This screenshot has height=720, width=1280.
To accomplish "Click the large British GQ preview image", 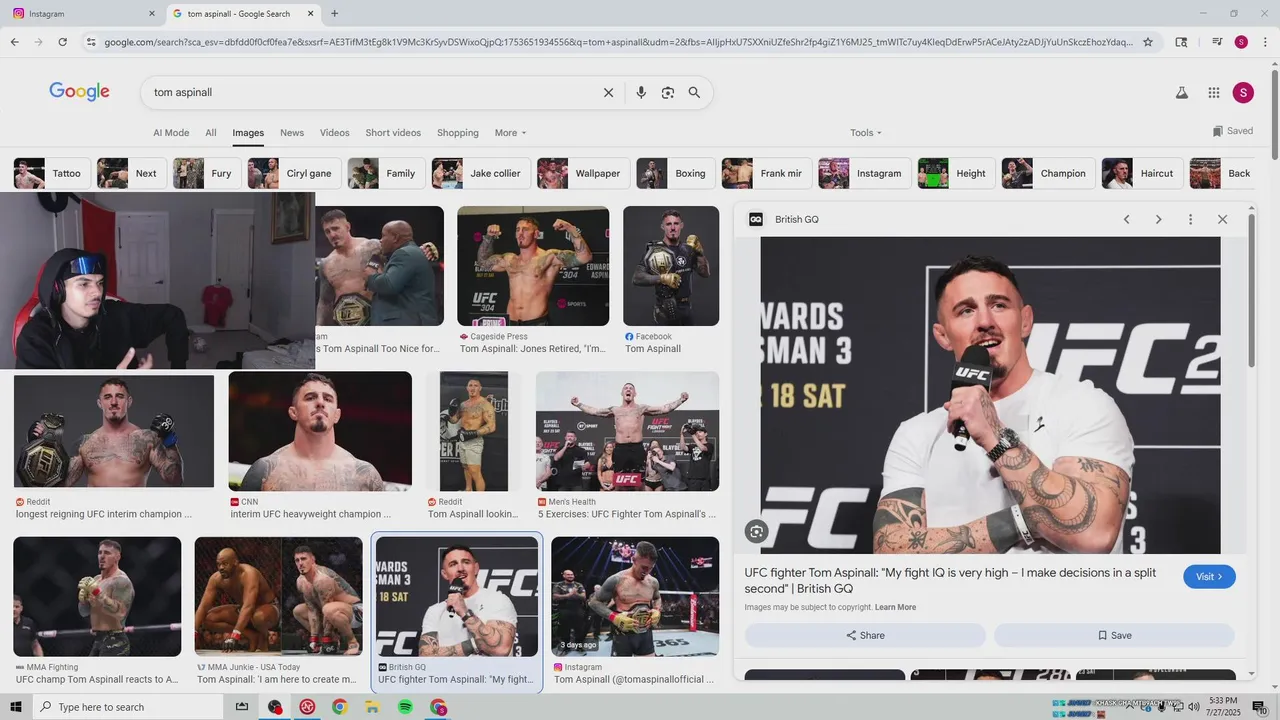I will [x=990, y=395].
